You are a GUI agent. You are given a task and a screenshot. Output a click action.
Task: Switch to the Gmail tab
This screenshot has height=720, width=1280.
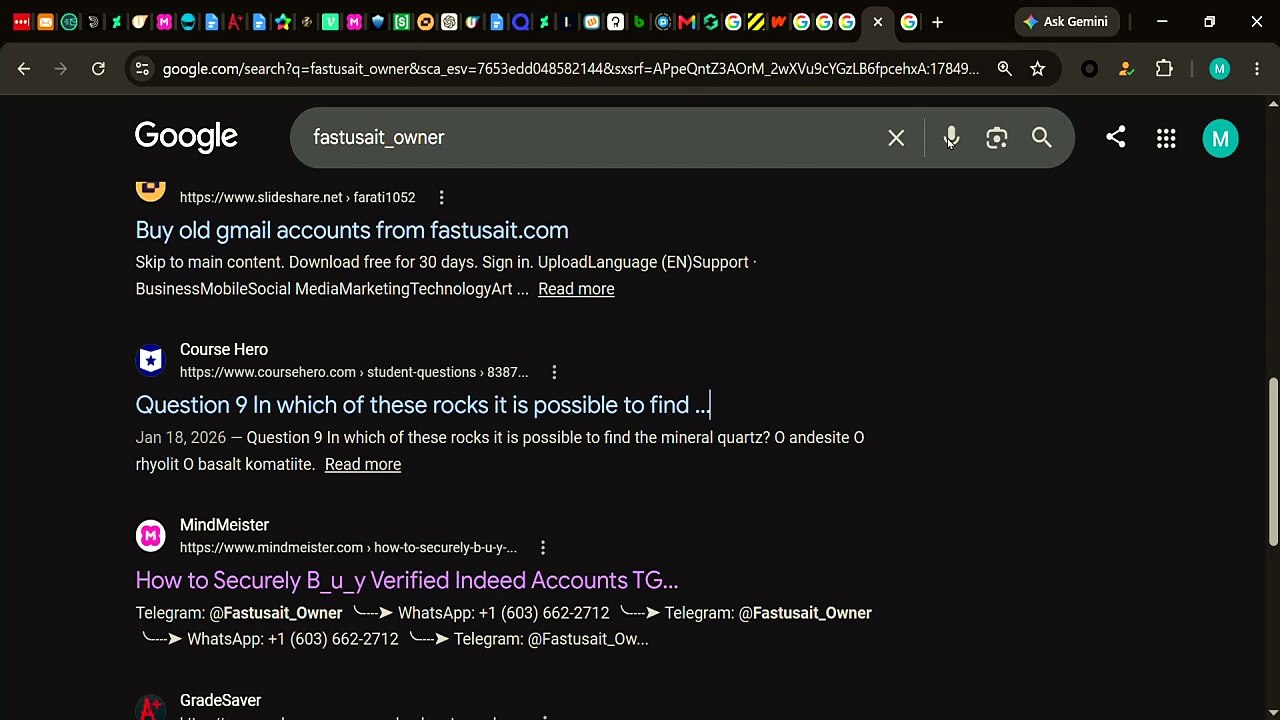(686, 22)
